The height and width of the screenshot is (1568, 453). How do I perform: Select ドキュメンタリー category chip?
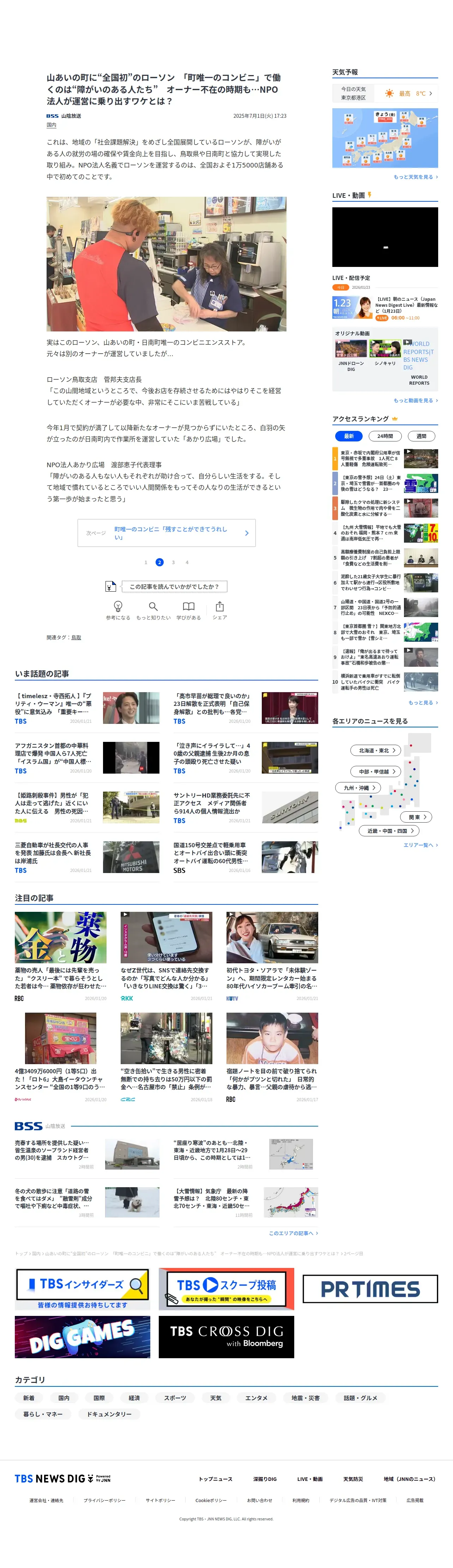click(x=109, y=1414)
